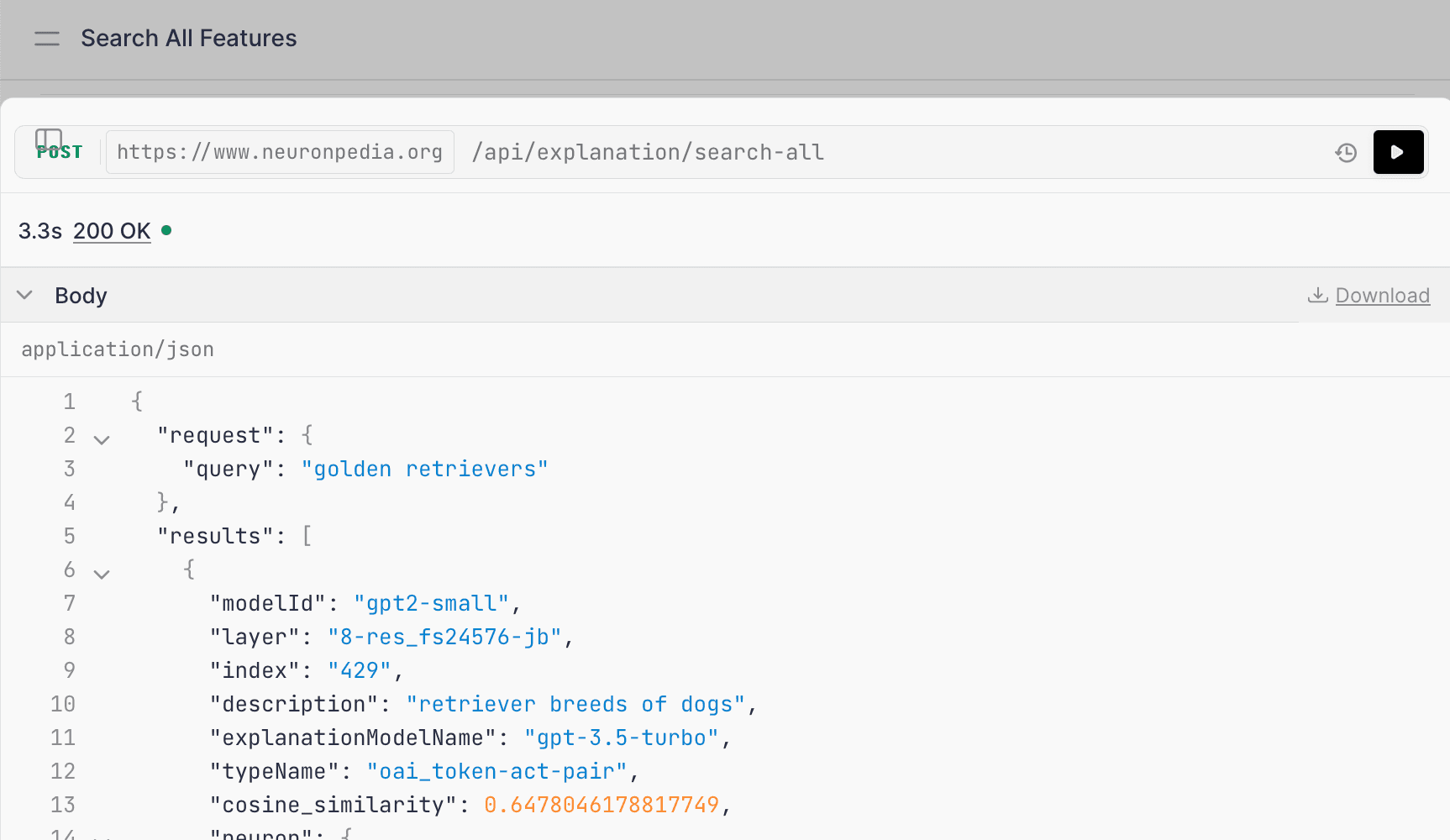Click the POST method label

pyautogui.click(x=60, y=153)
